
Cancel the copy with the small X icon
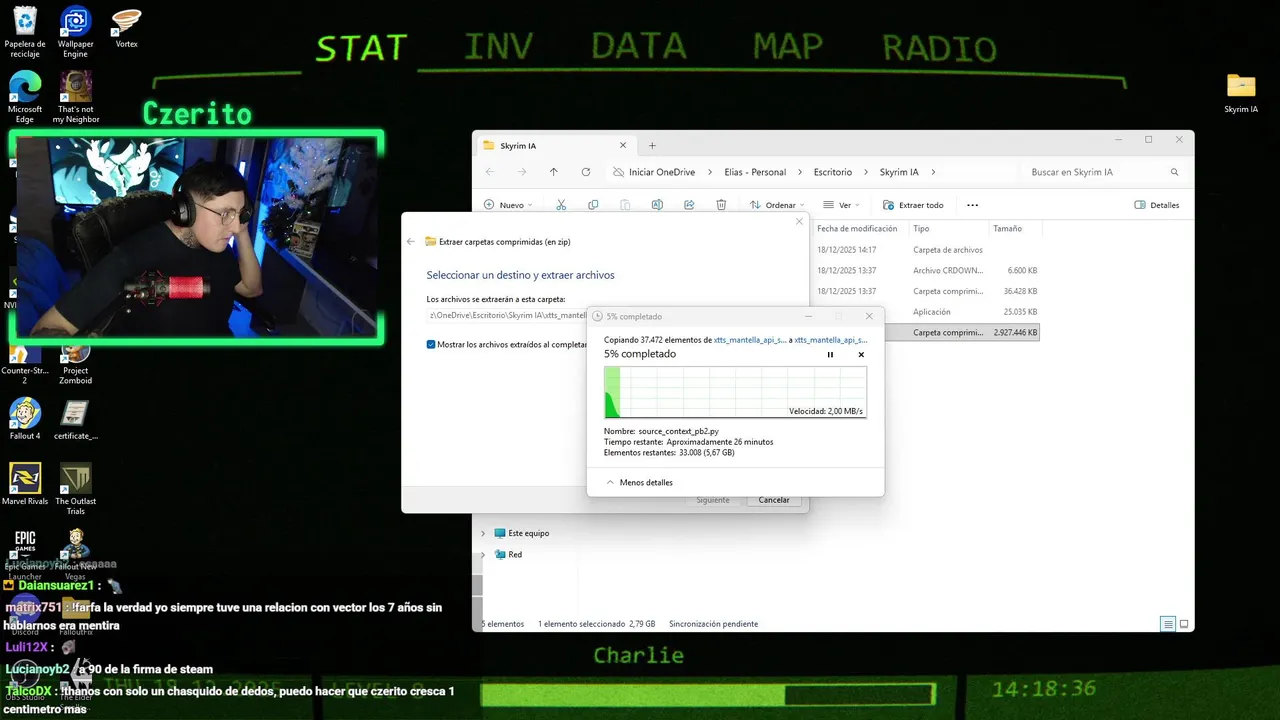click(x=861, y=355)
